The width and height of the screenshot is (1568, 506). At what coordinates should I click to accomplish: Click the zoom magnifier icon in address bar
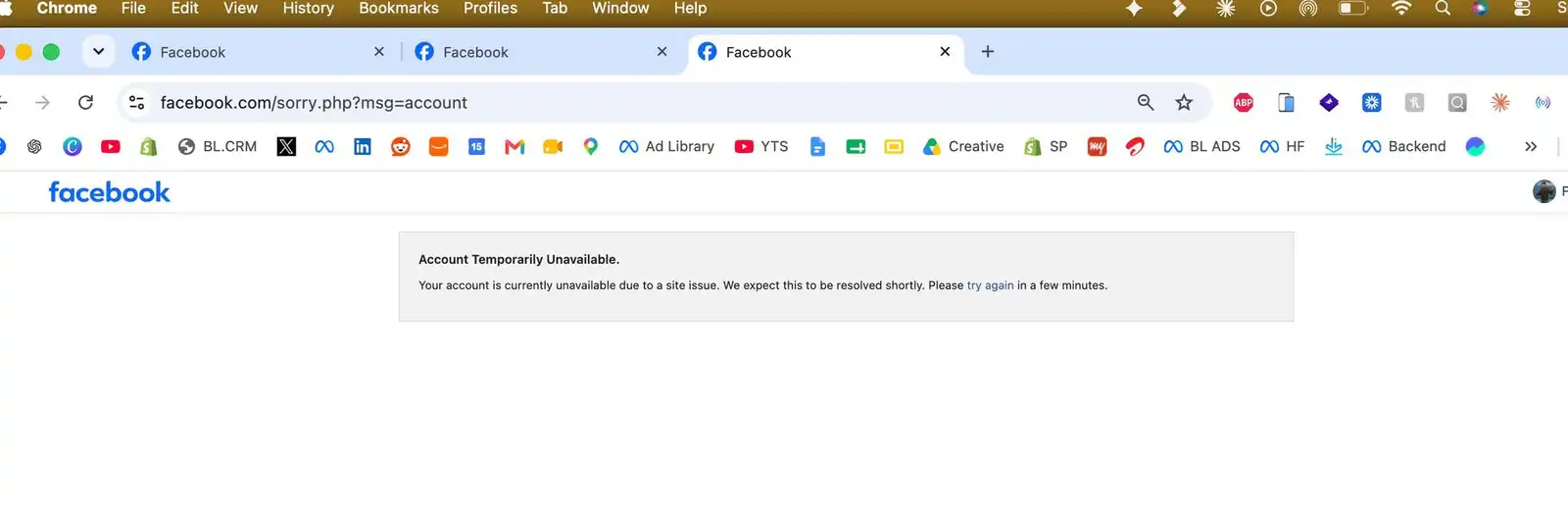pos(1146,102)
